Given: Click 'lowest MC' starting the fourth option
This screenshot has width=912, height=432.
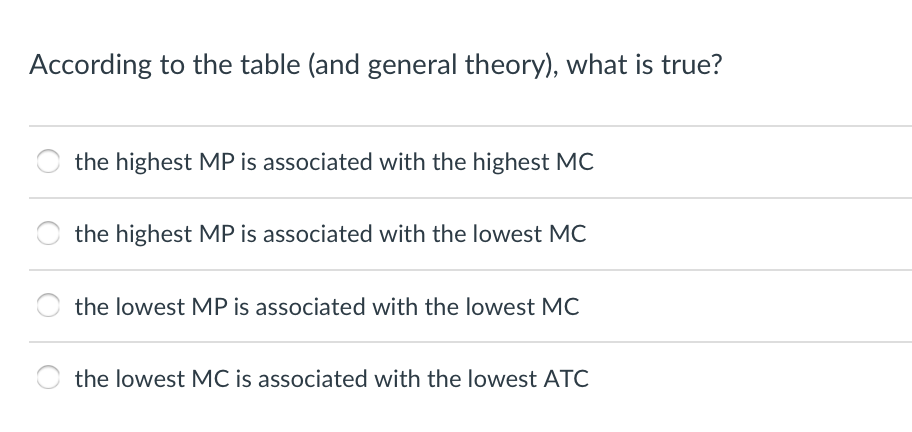Looking at the screenshot, I should 172,379.
